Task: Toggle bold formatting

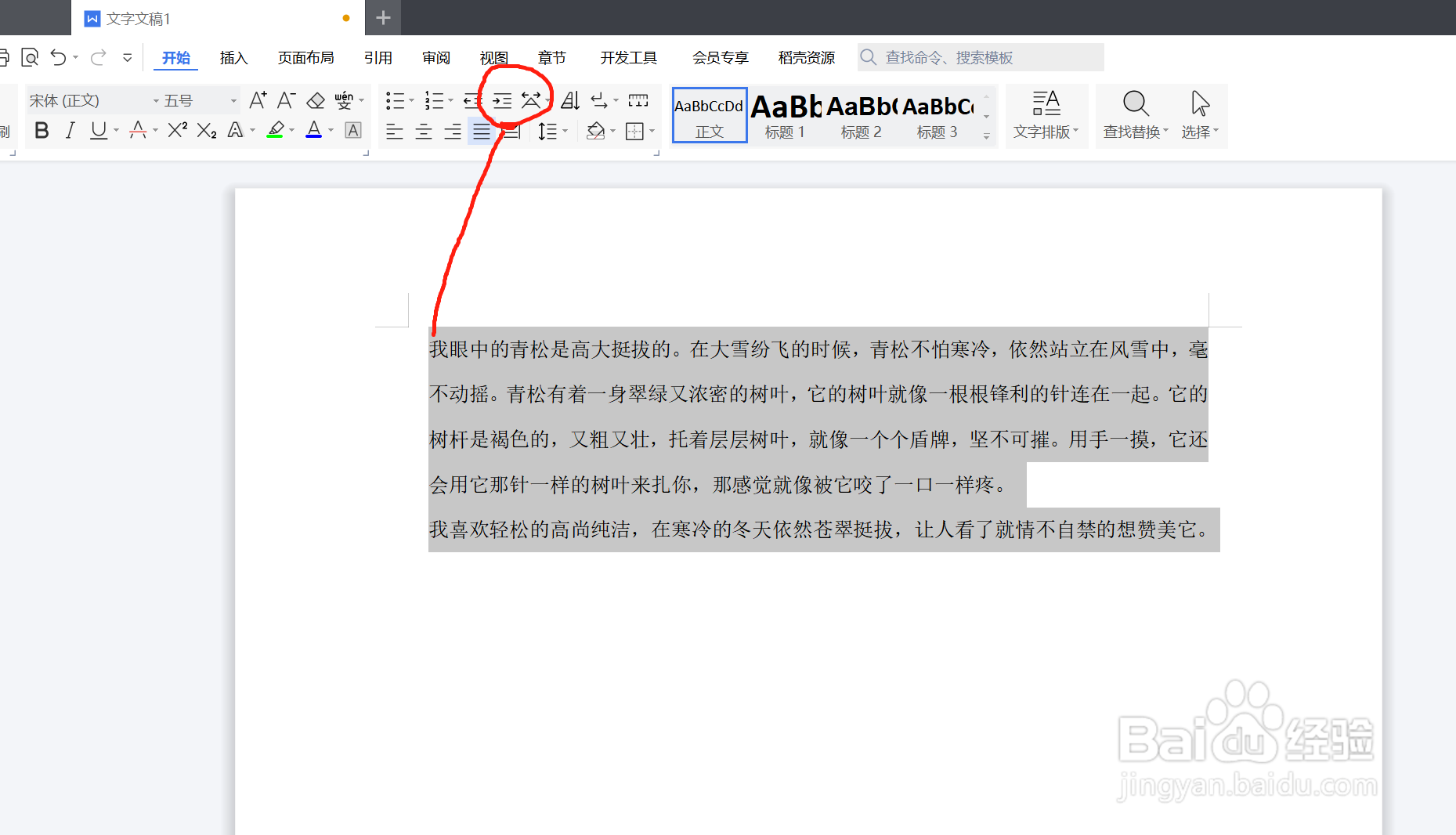Action: tap(42, 131)
